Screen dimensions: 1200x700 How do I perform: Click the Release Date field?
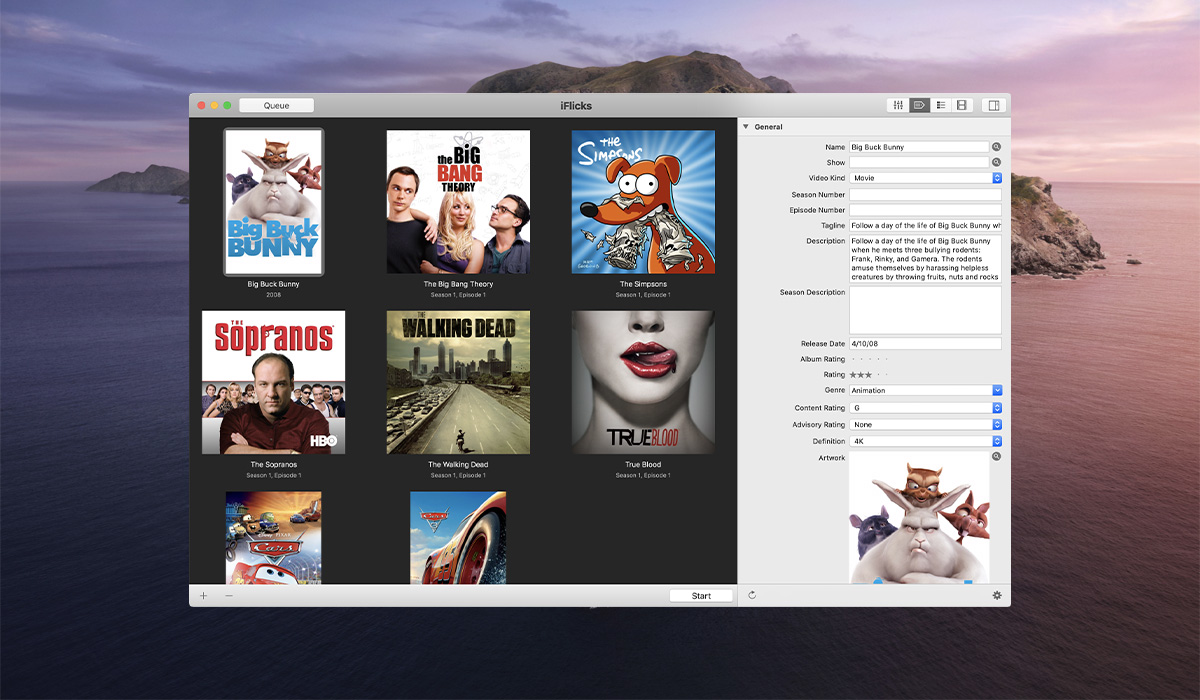925,344
